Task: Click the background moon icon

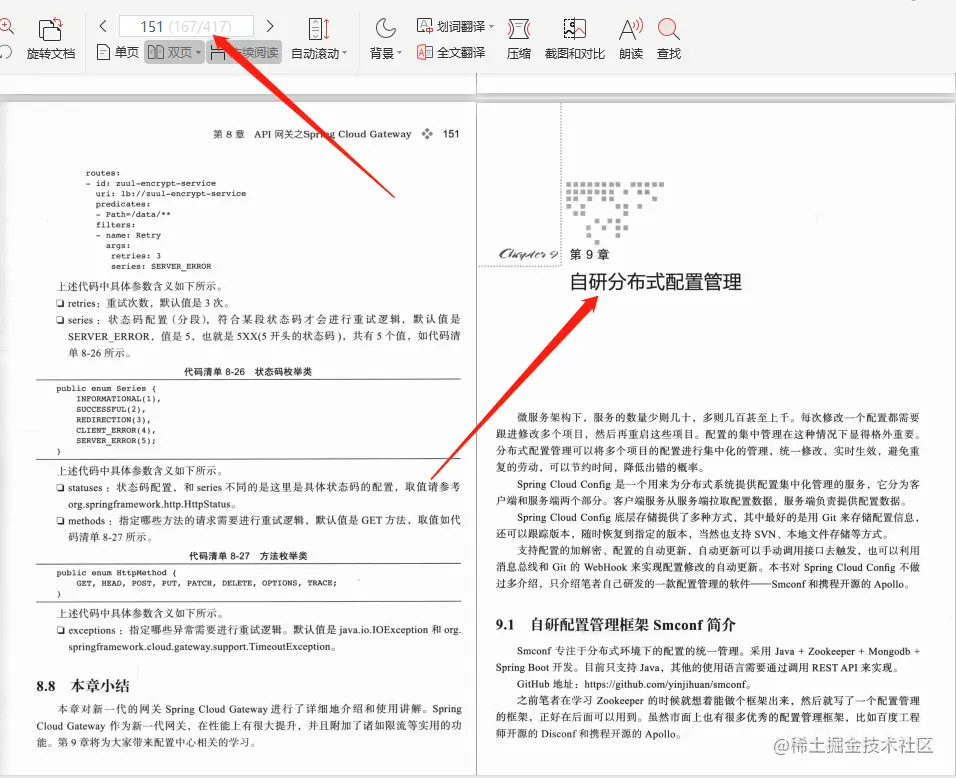Action: click(385, 28)
